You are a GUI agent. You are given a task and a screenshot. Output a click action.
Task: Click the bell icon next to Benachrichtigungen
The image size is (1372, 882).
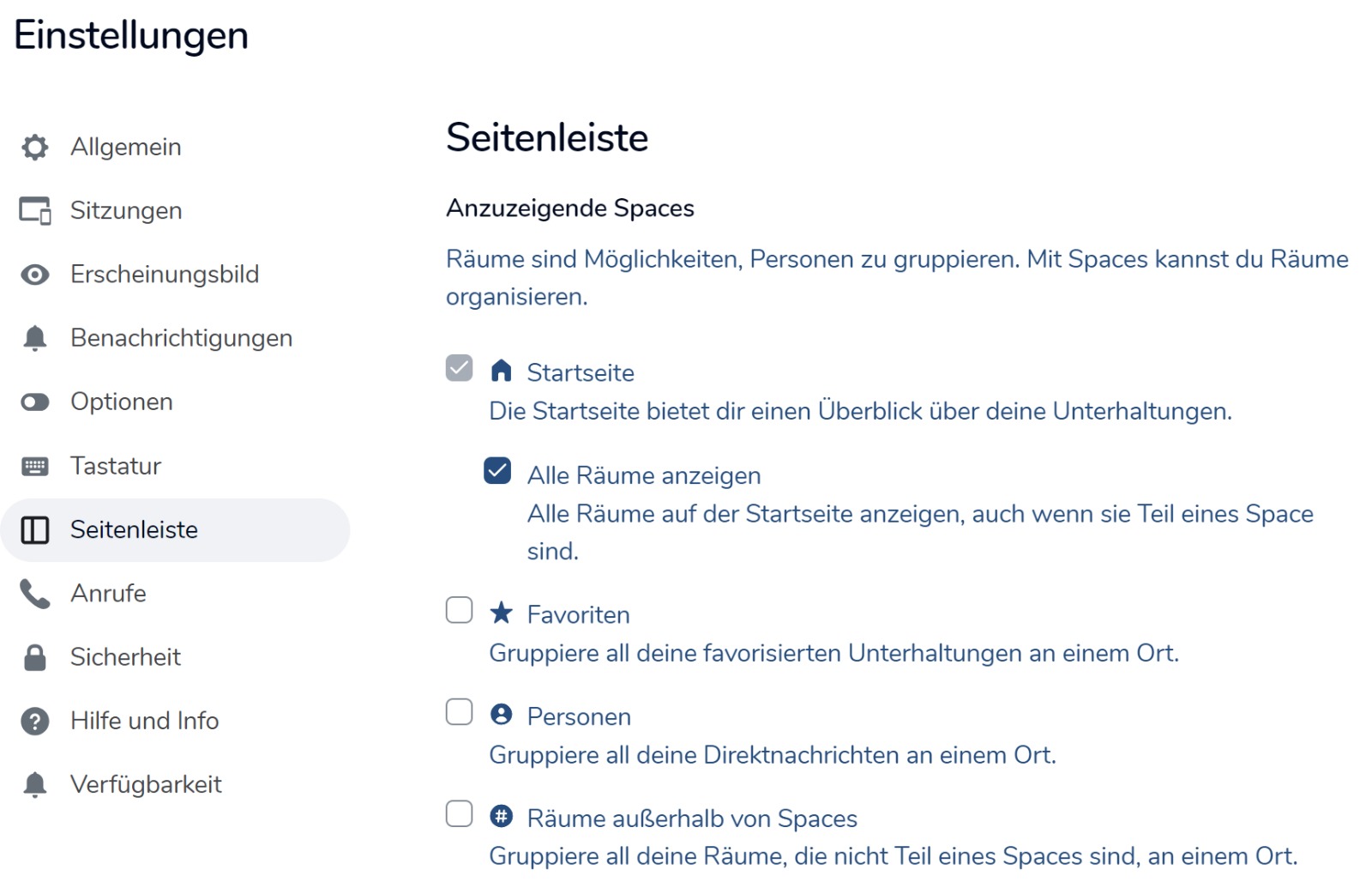click(35, 338)
